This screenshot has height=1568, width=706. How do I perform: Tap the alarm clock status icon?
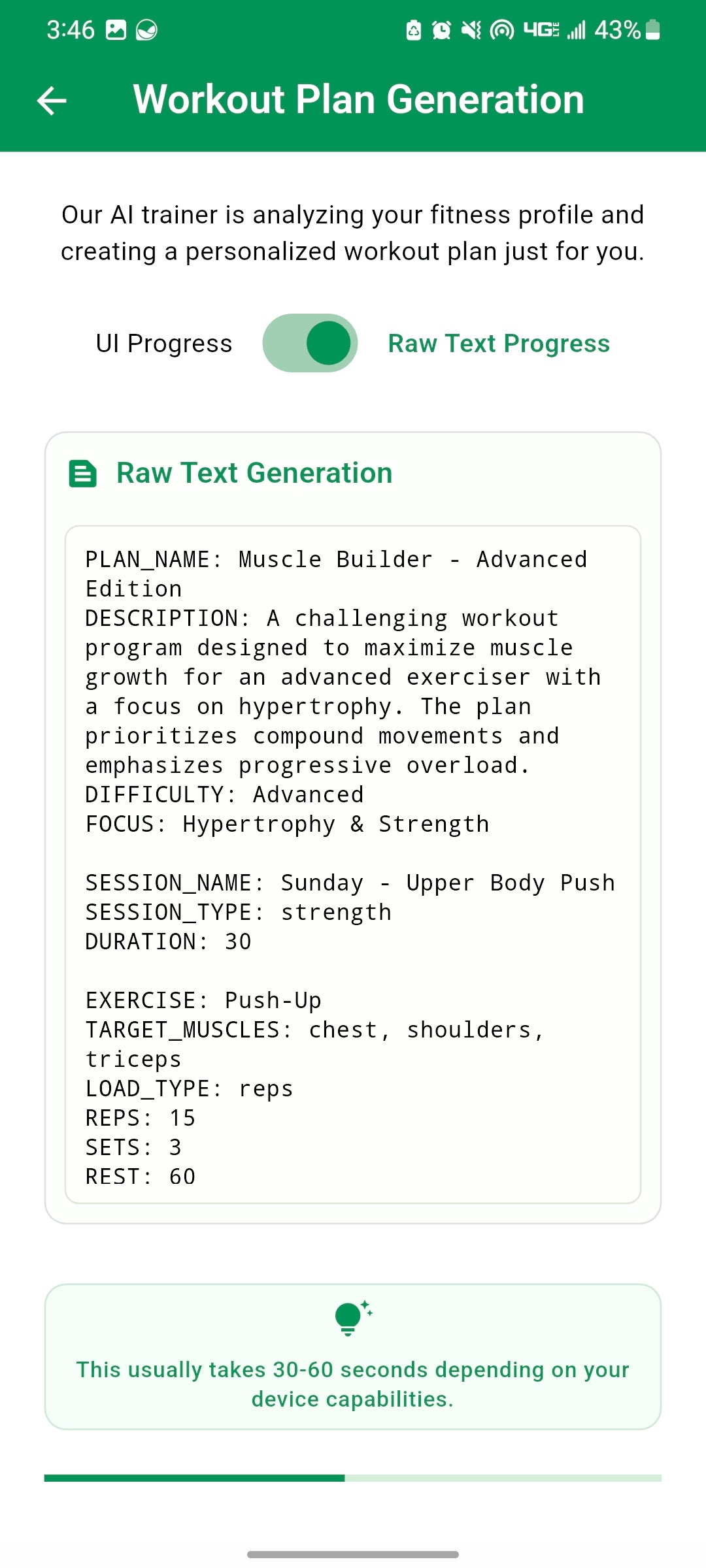(x=442, y=30)
